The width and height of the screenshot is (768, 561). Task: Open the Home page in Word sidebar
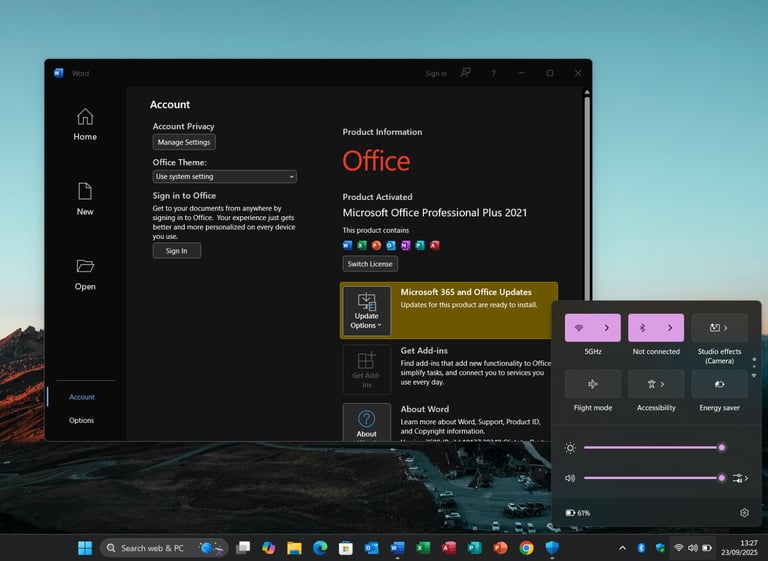tap(85, 124)
